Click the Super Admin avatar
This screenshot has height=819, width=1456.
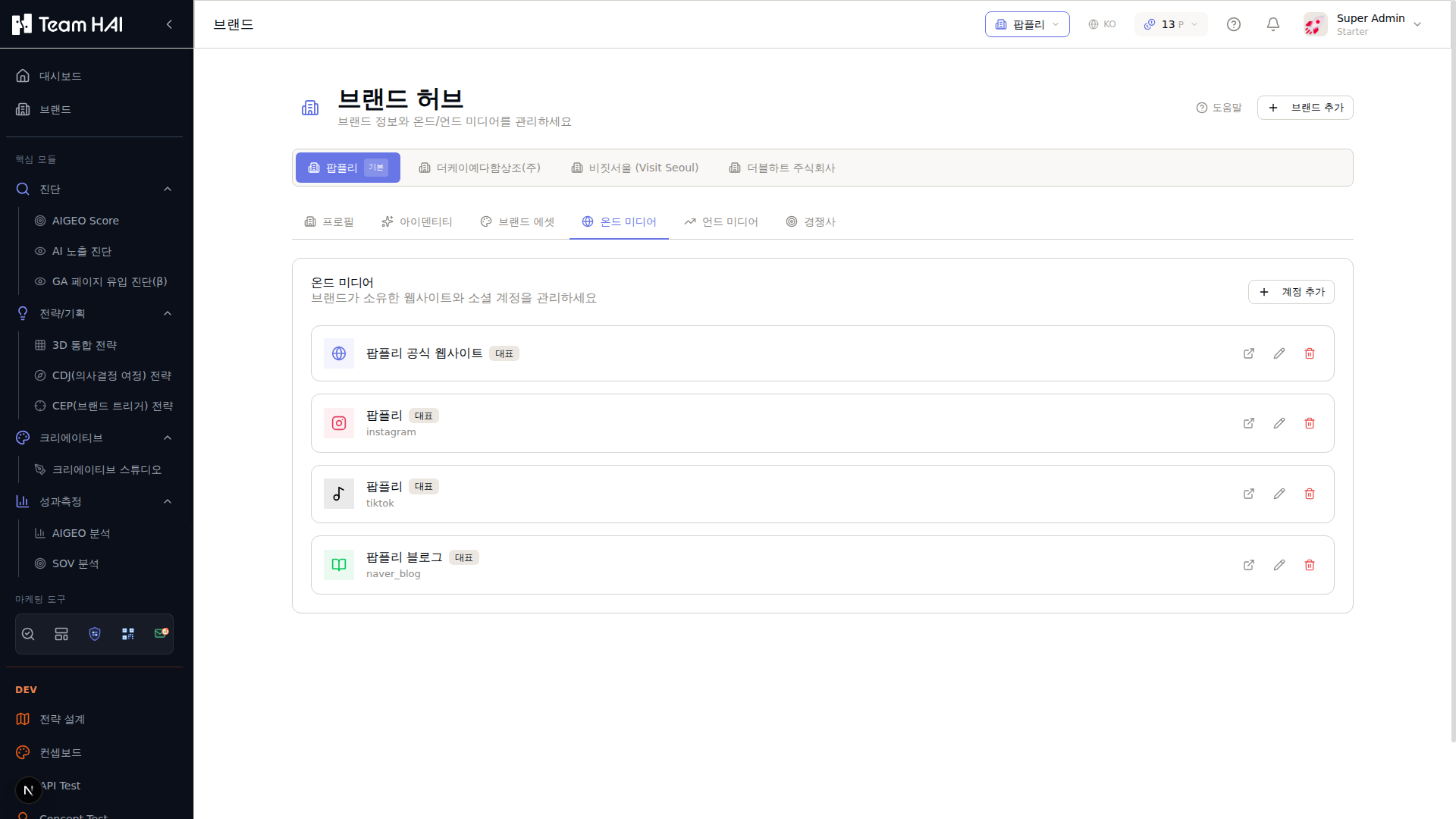[x=1315, y=24]
